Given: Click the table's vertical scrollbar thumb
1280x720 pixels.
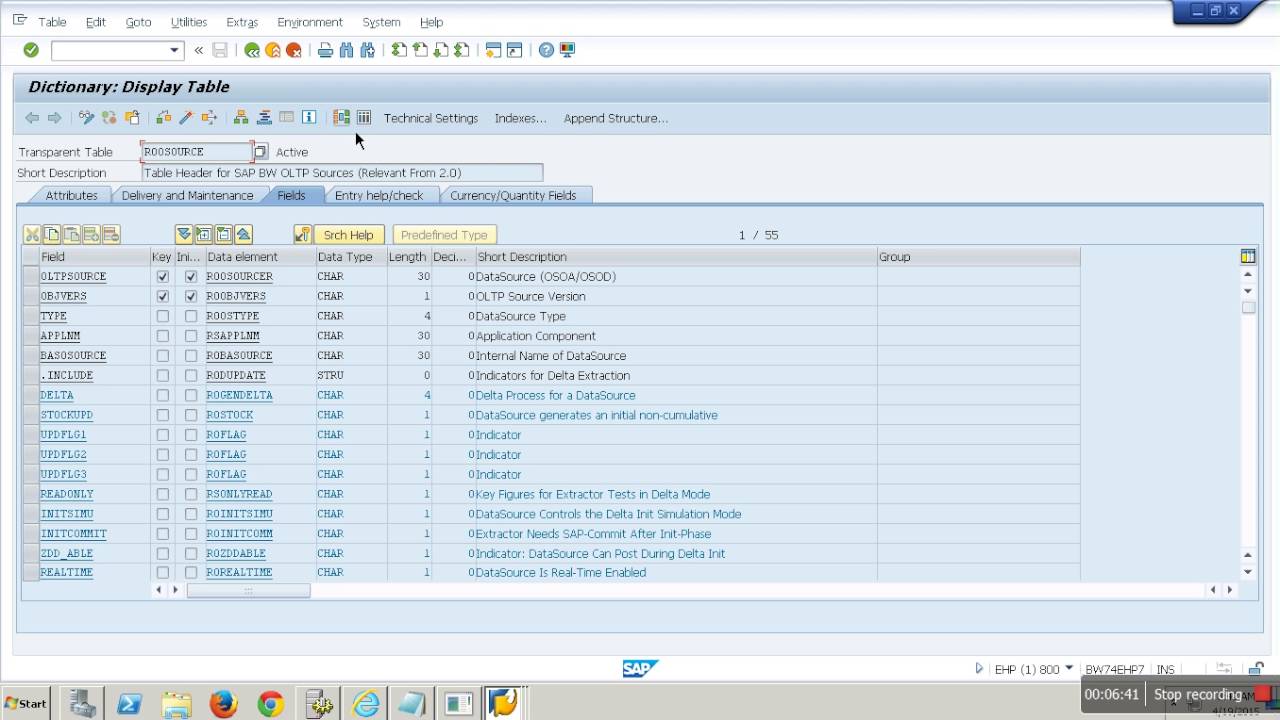Looking at the screenshot, I should pyautogui.click(x=1248, y=308).
